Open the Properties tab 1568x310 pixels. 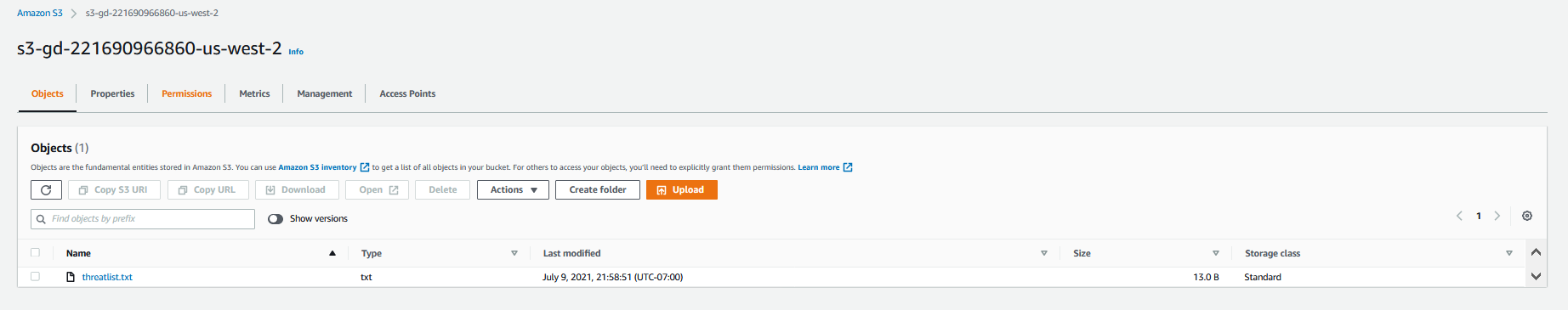click(x=112, y=93)
